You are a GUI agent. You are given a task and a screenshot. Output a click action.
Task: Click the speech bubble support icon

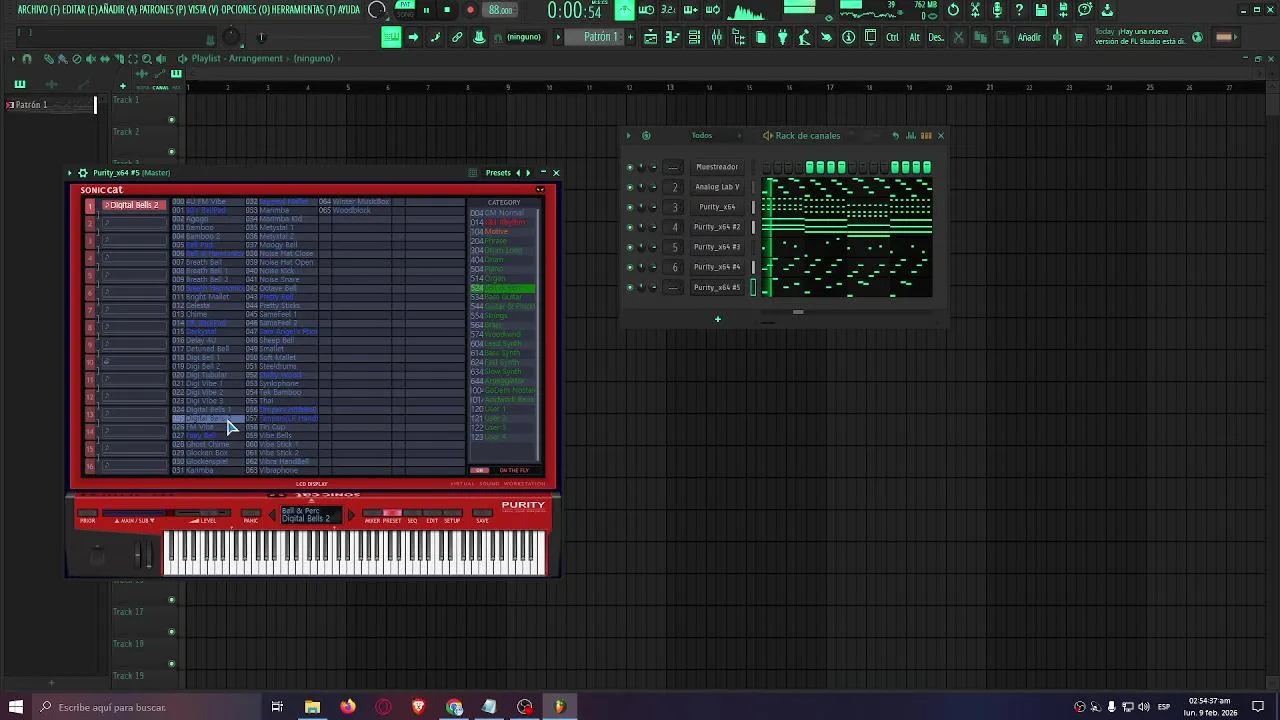pyautogui.click(x=1085, y=10)
